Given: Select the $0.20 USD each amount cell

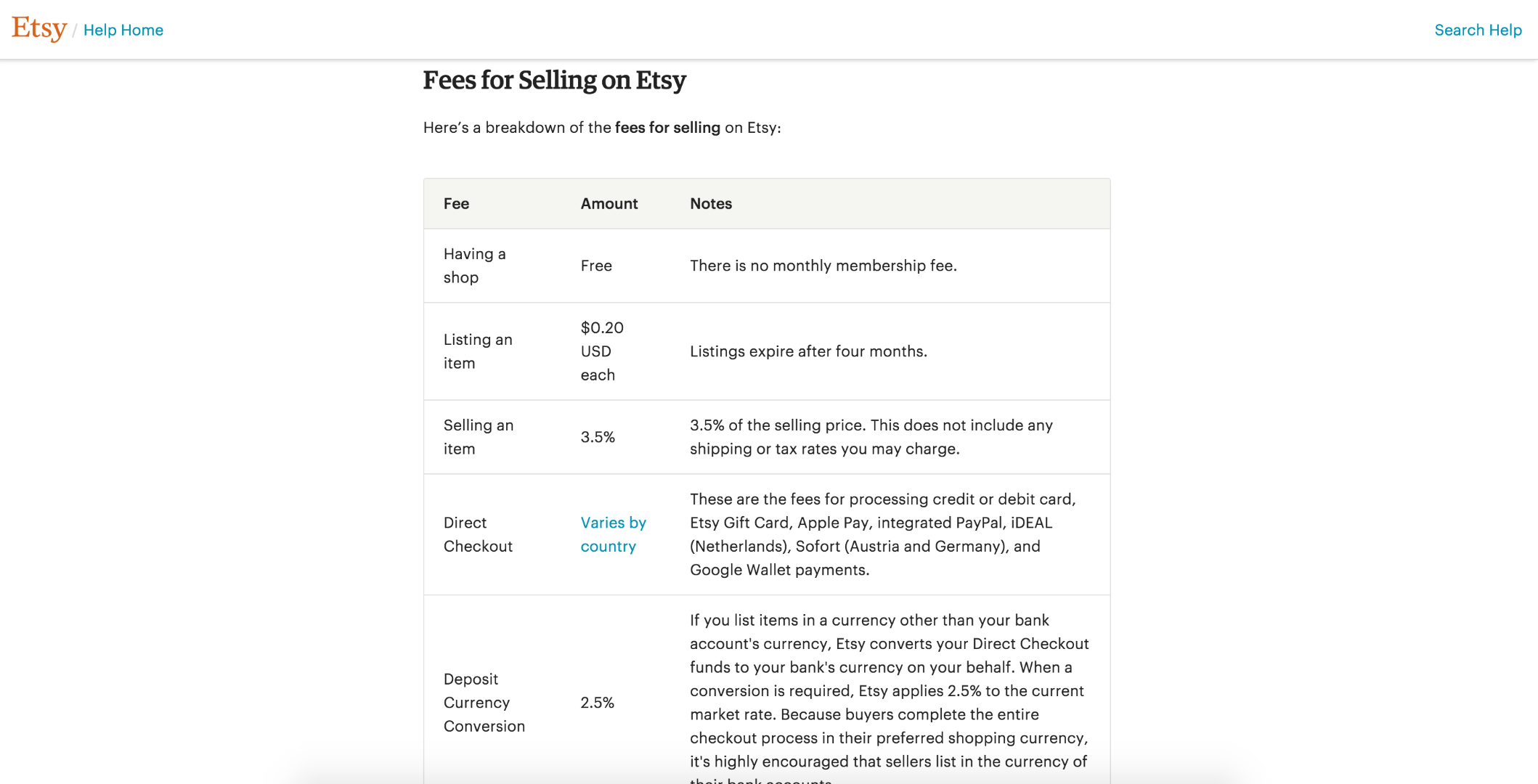Looking at the screenshot, I should [x=601, y=351].
